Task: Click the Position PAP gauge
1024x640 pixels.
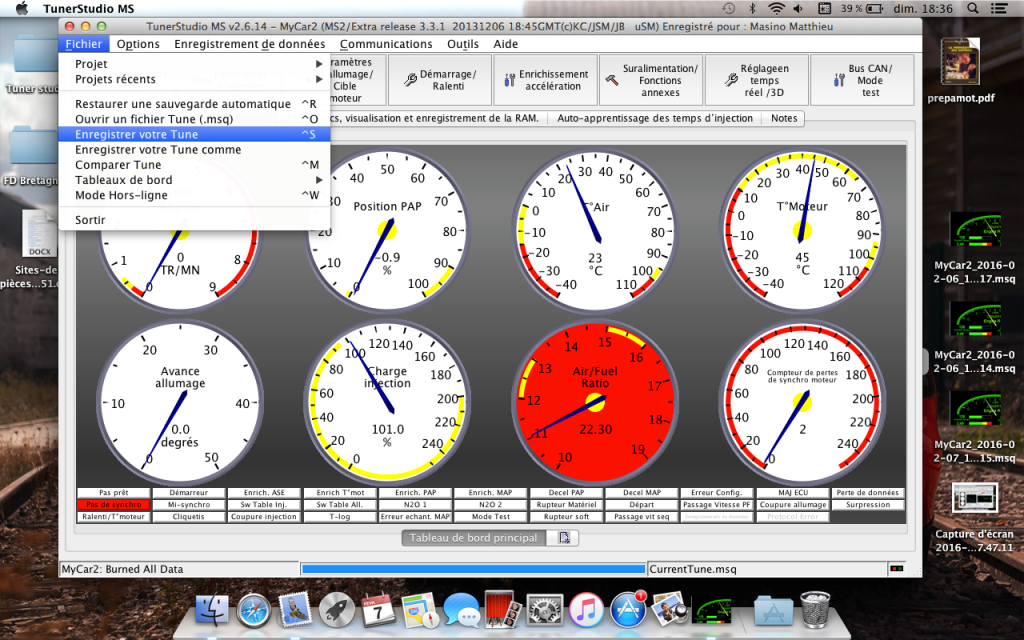Action: pyautogui.click(x=387, y=231)
